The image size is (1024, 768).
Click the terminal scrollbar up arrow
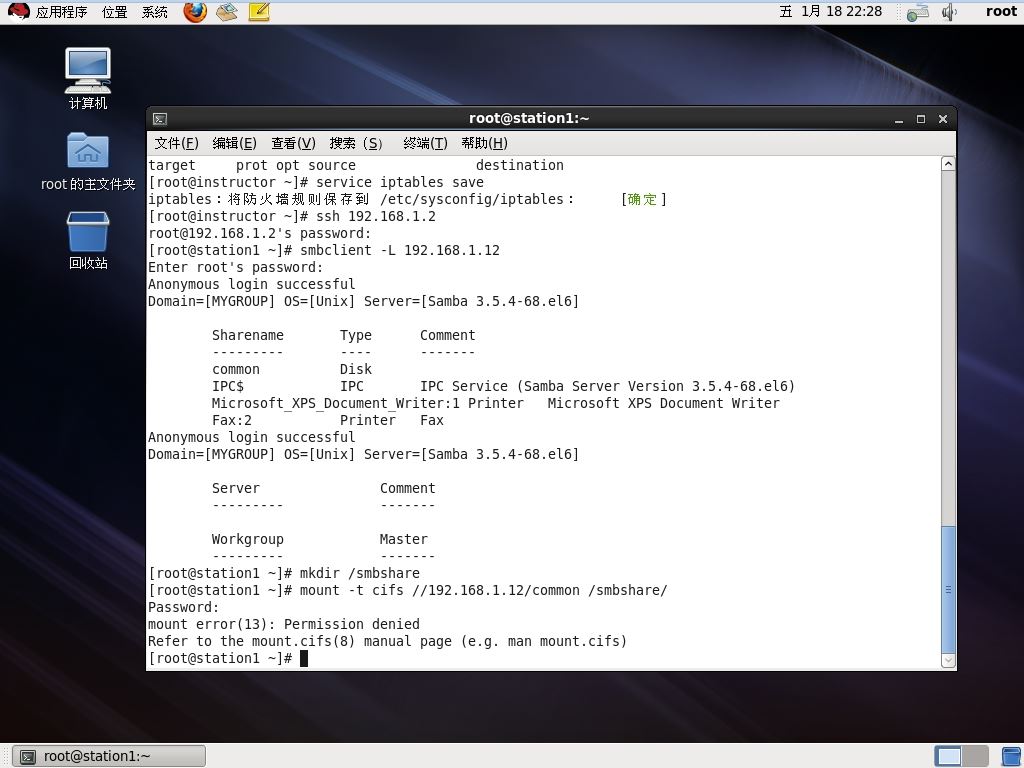(948, 164)
